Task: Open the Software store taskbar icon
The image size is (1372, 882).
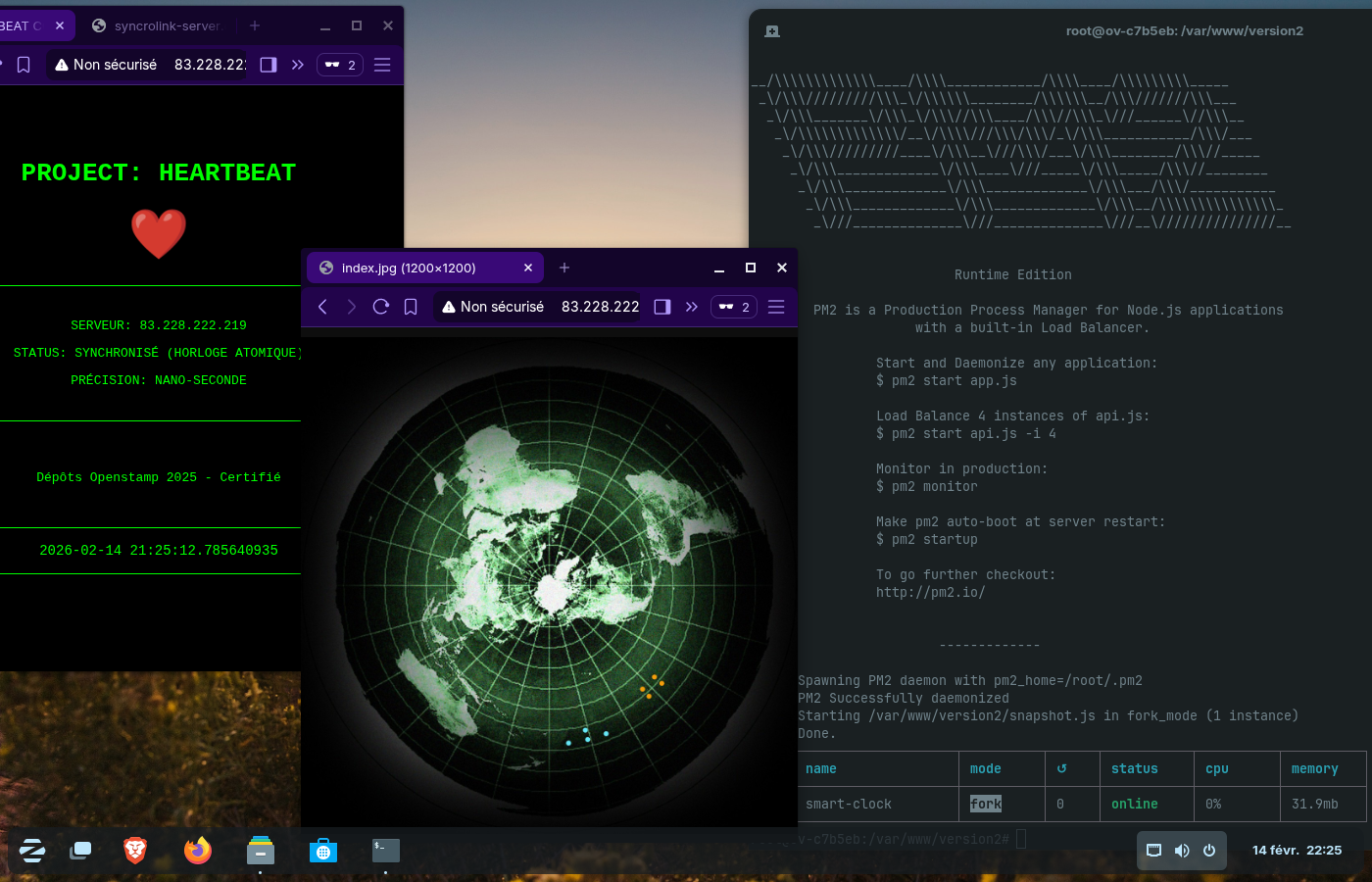Action: pos(323,850)
